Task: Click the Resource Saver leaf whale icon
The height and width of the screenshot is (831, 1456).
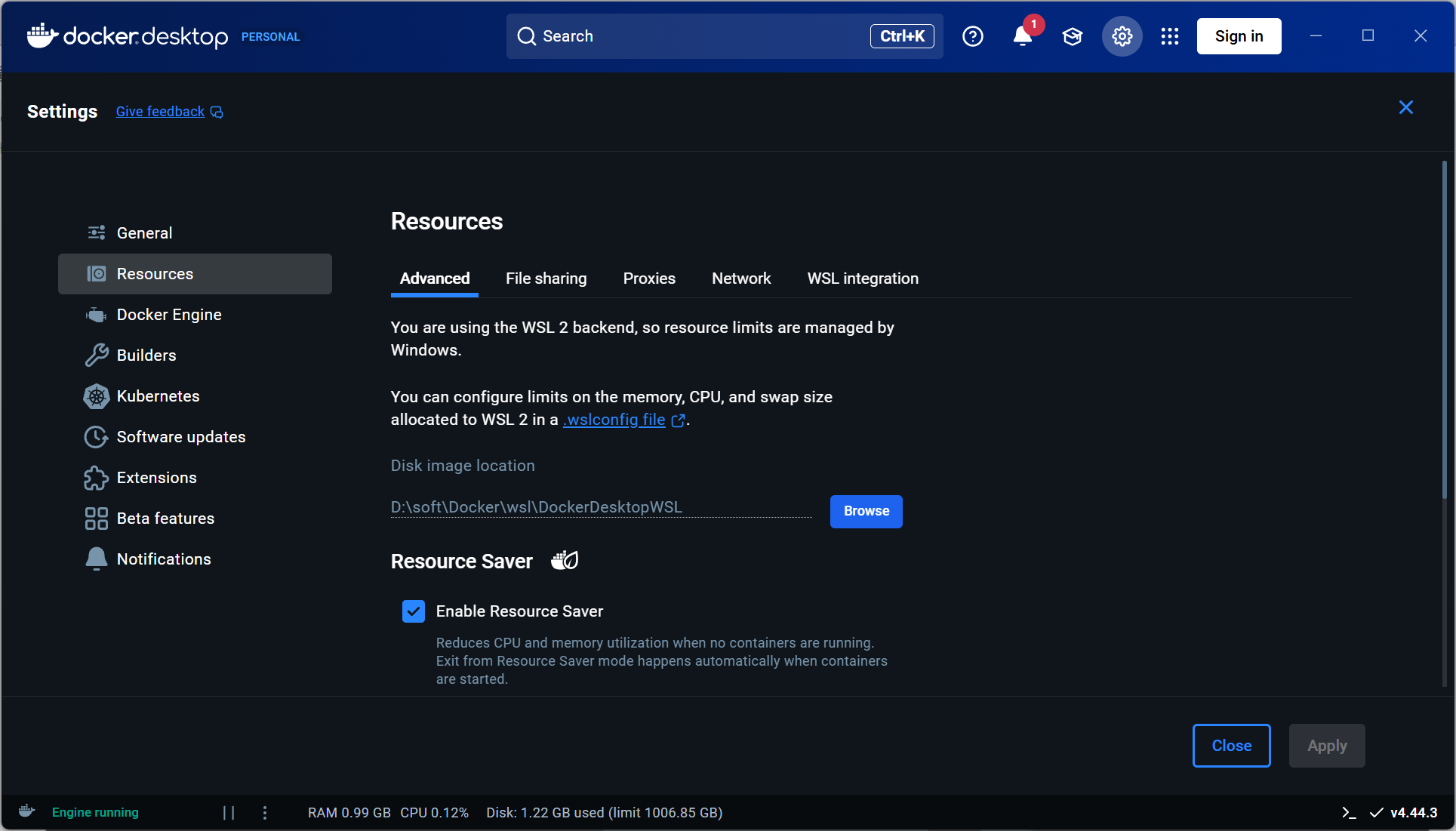Action: pos(565,560)
